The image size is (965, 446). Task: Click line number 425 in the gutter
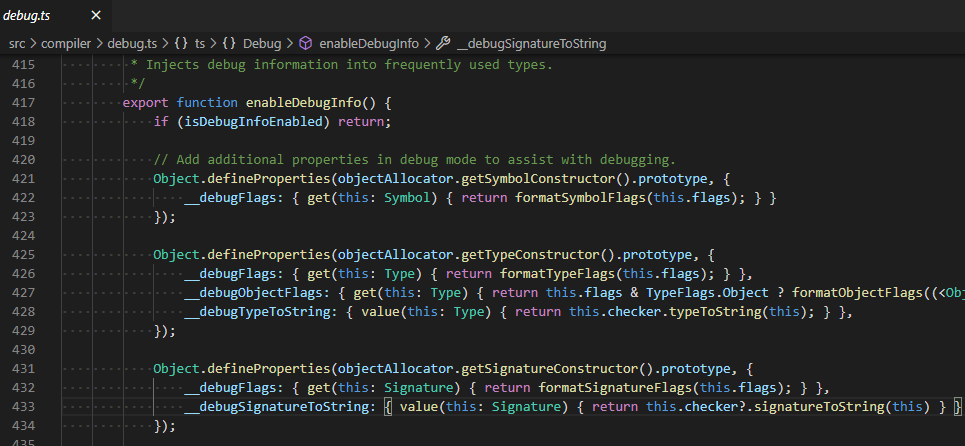tap(23, 255)
